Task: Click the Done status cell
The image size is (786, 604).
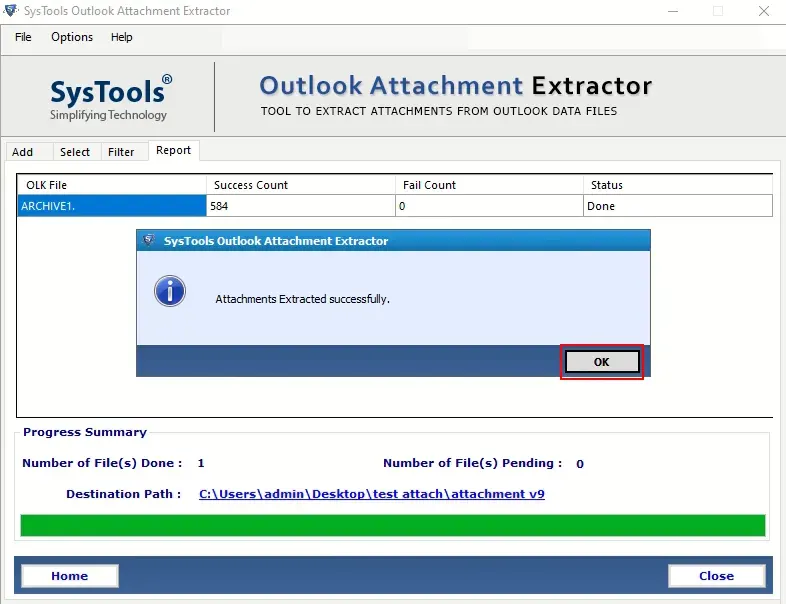Action: pos(678,206)
